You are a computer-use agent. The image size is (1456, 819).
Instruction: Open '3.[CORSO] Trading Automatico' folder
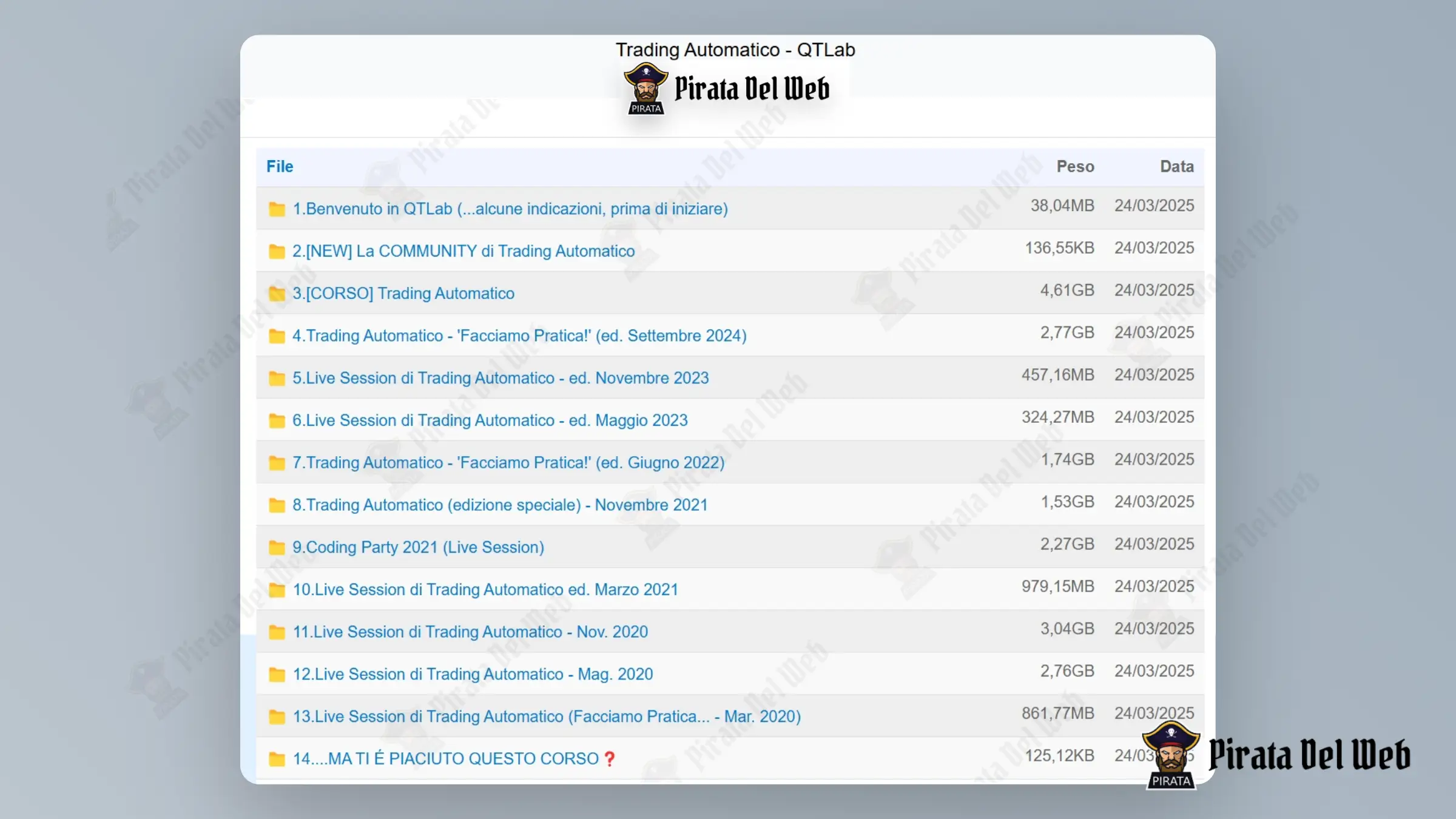[403, 294]
